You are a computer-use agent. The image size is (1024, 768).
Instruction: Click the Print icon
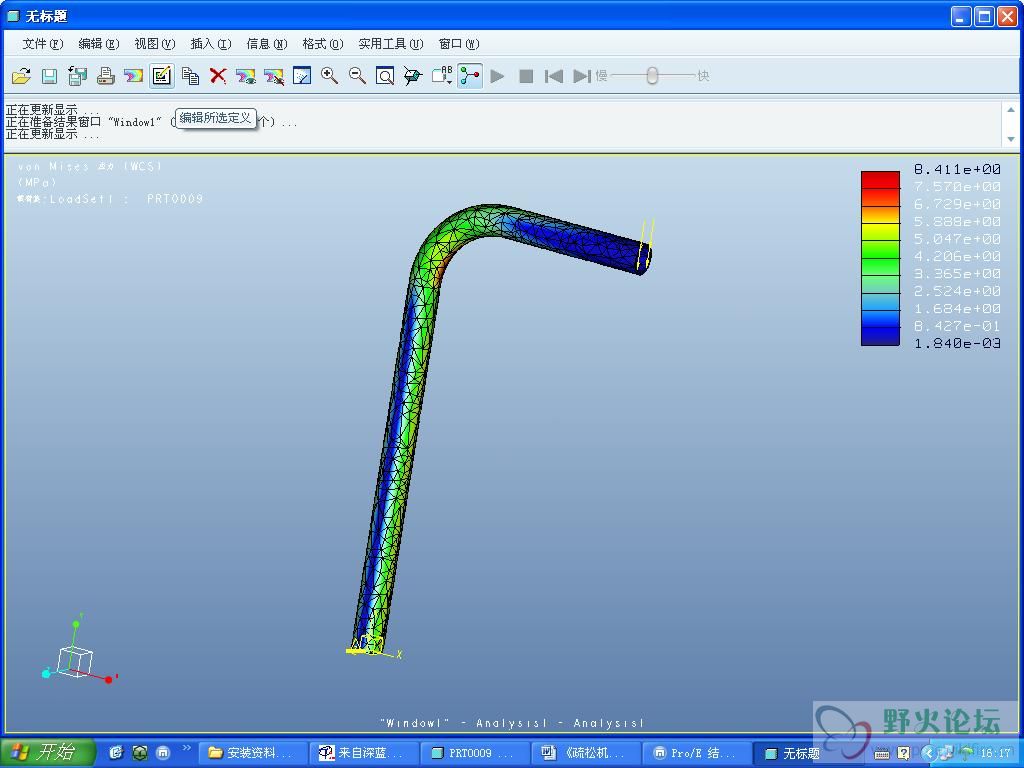click(x=105, y=76)
